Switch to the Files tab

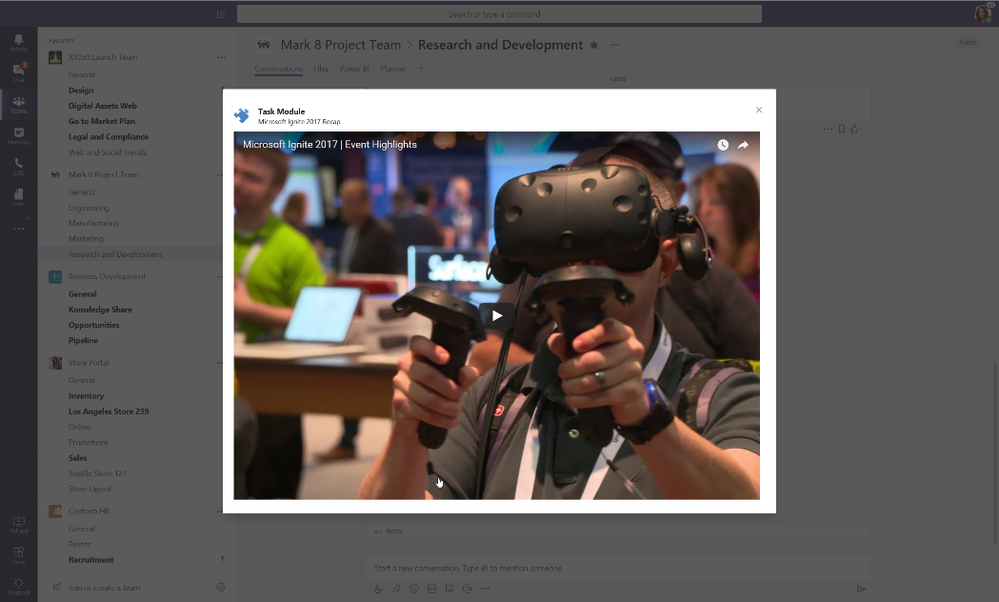coord(321,69)
